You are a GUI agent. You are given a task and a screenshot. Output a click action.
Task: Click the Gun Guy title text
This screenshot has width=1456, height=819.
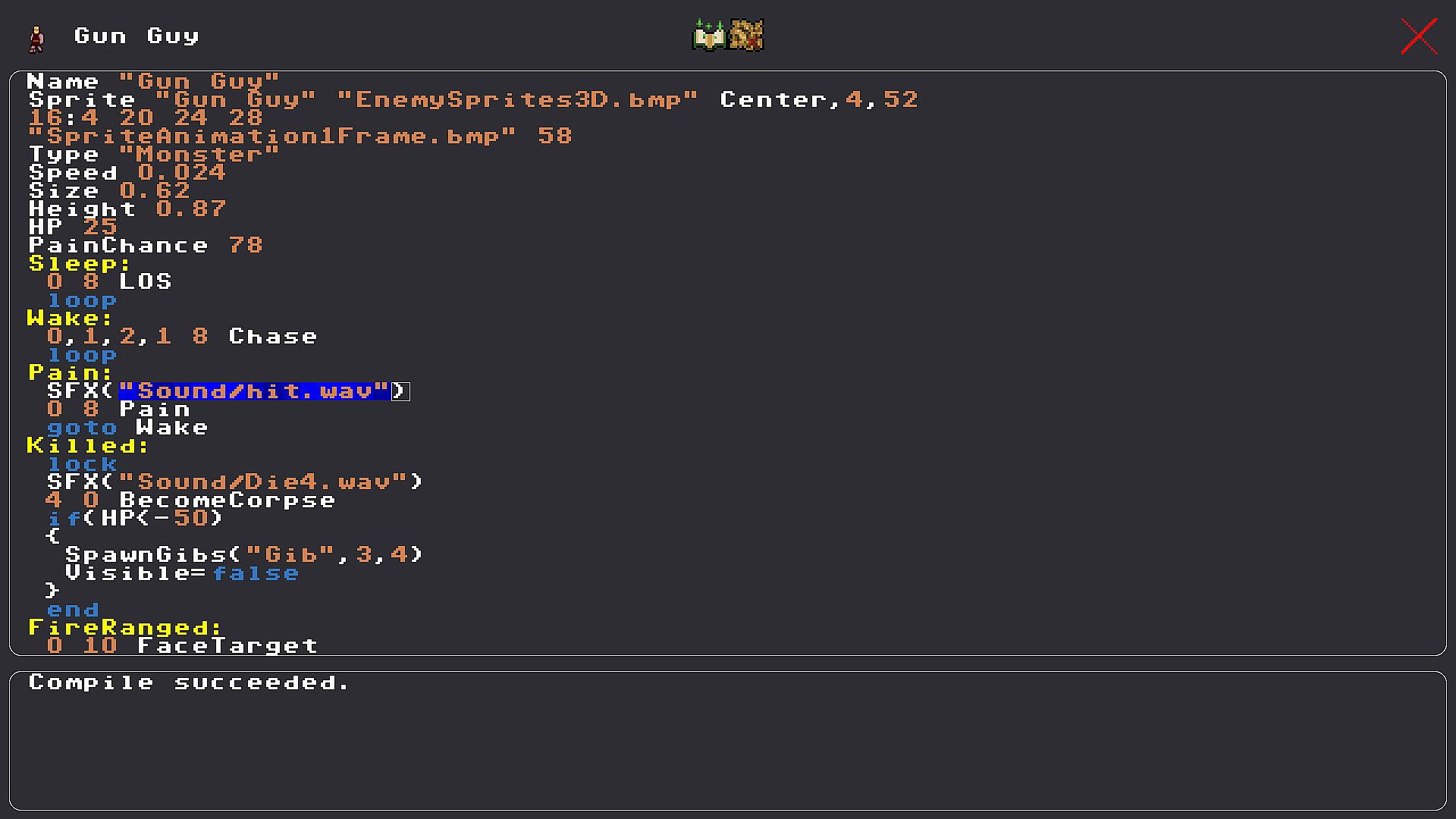136,36
